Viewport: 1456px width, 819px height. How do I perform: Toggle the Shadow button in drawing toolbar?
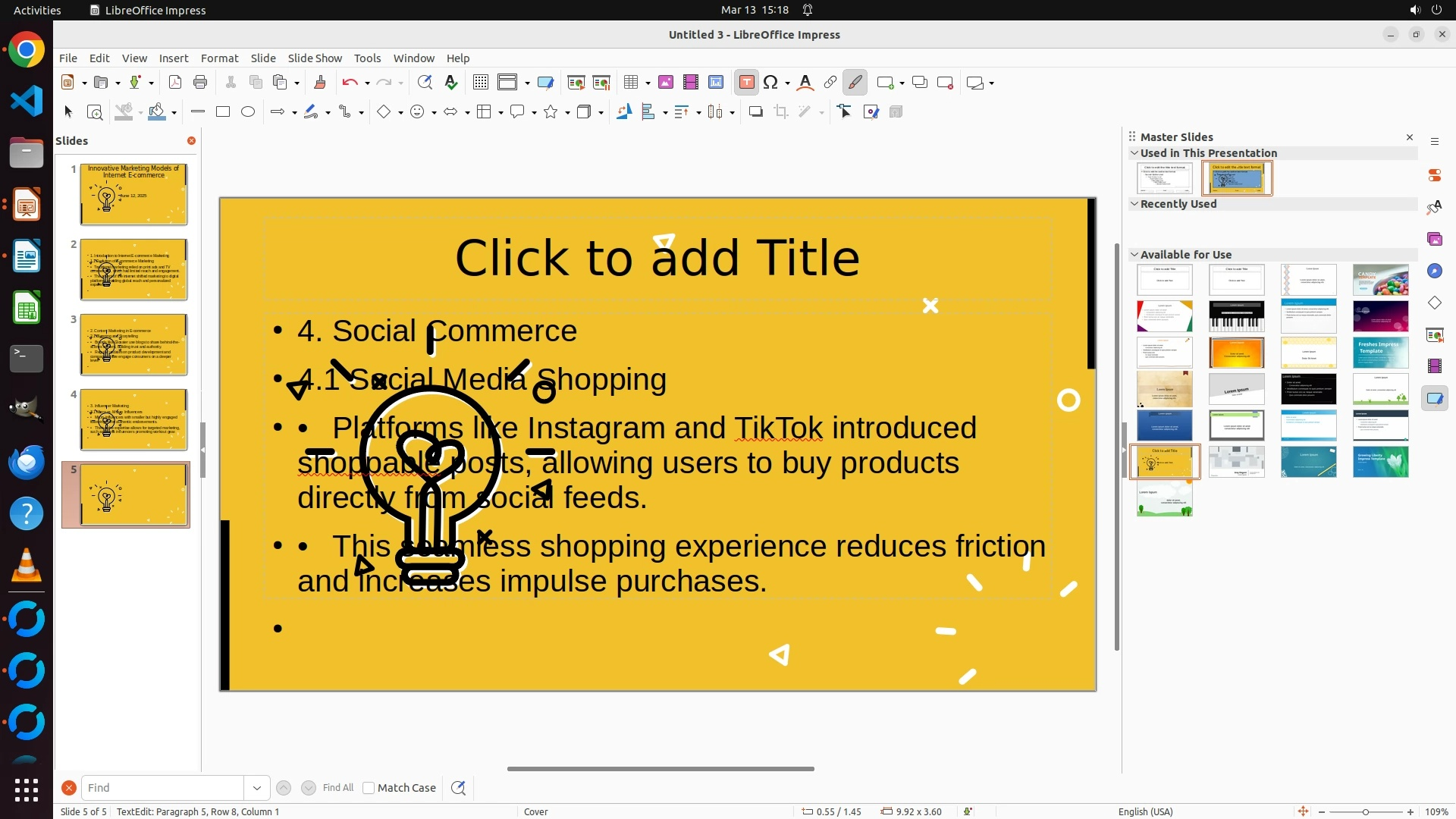[x=755, y=112]
